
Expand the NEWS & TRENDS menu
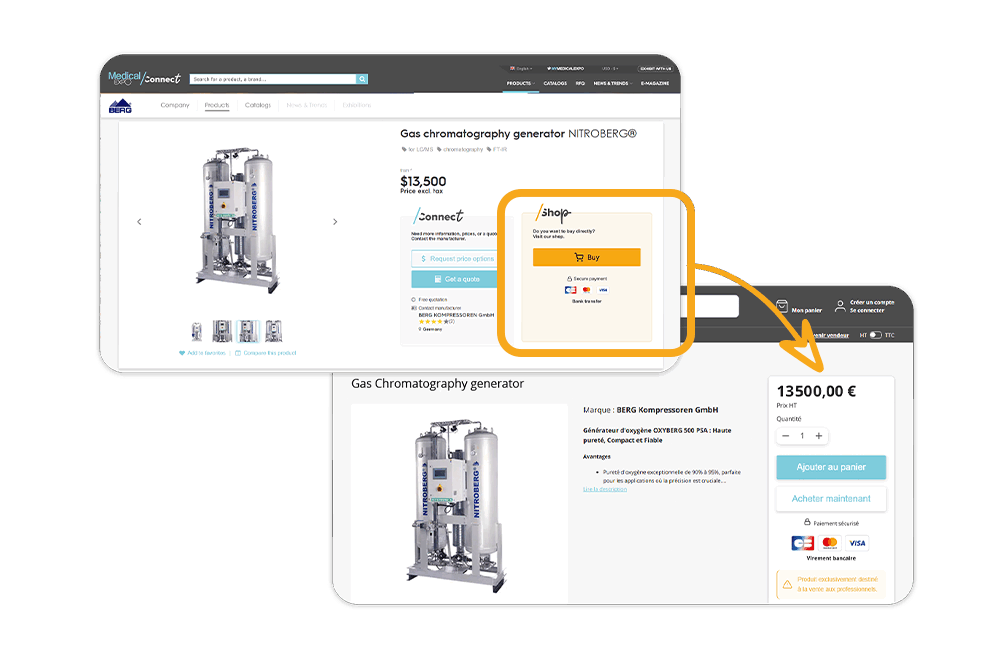click(x=612, y=84)
